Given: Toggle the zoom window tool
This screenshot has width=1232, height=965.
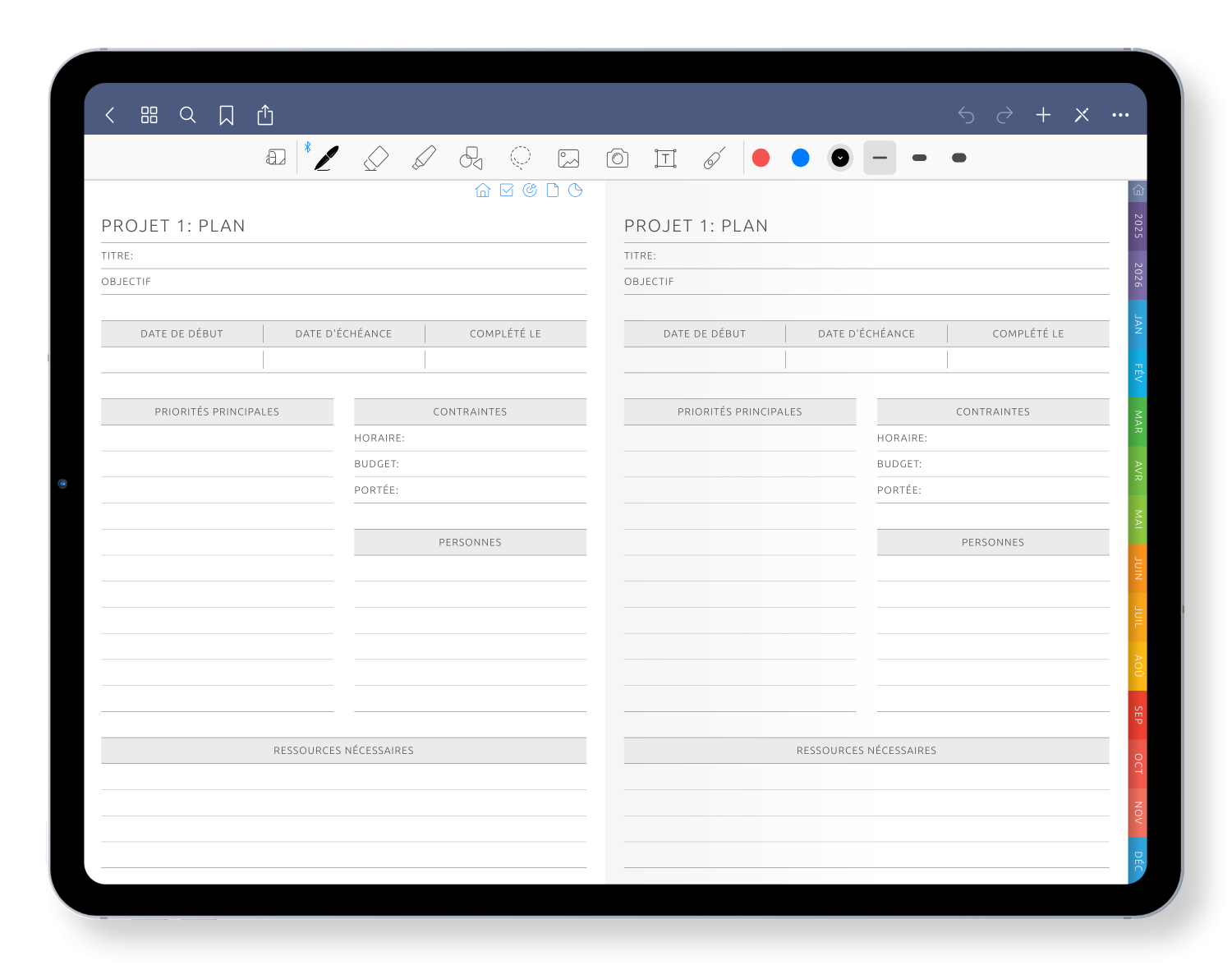Looking at the screenshot, I should coord(276,158).
